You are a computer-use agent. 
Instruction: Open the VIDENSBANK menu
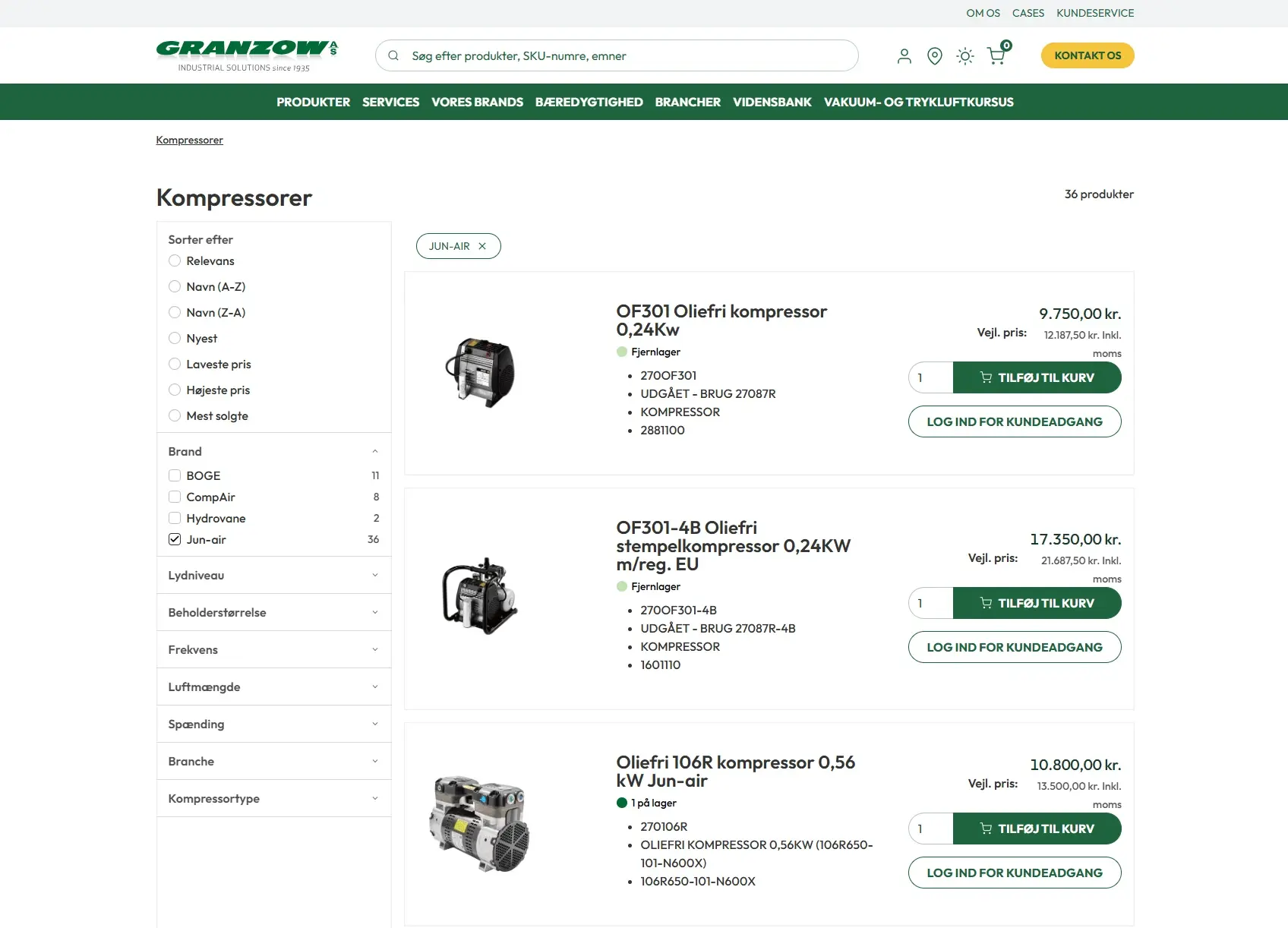[x=772, y=102]
